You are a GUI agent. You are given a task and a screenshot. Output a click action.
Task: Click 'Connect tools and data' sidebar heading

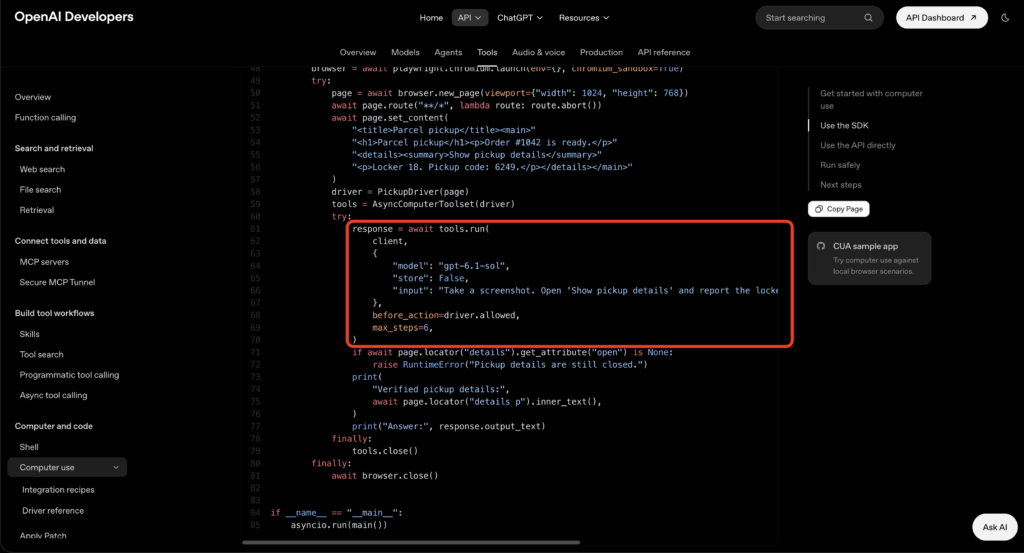pos(60,241)
